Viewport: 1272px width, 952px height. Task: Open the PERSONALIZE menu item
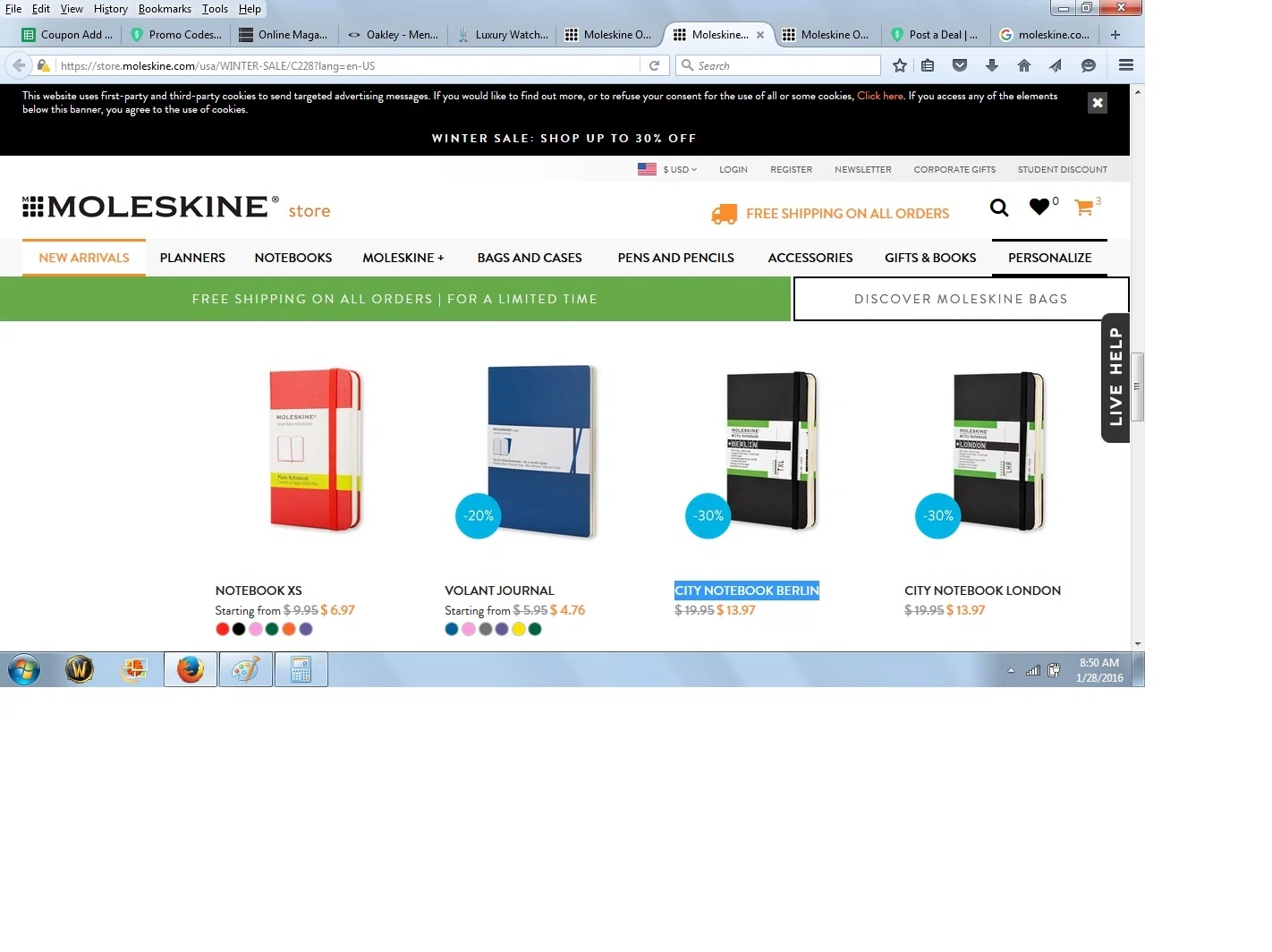[1050, 258]
